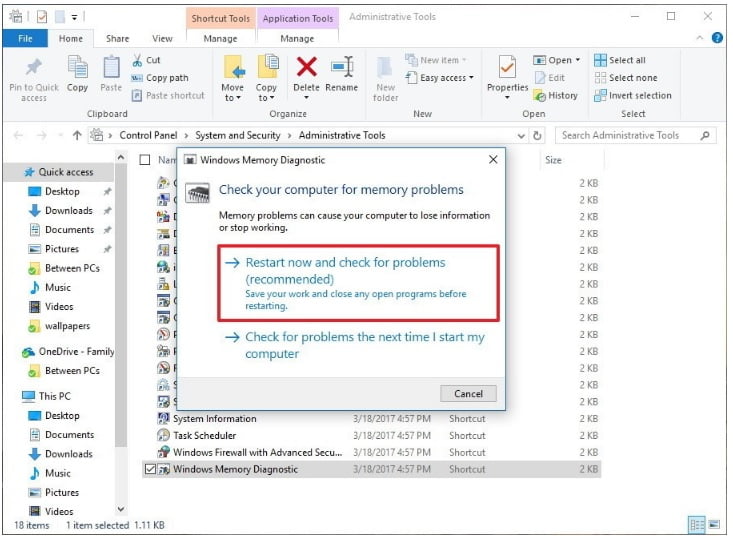Click Control Panel in address breadcrumb
Screen dimensions: 733x536
(148, 136)
